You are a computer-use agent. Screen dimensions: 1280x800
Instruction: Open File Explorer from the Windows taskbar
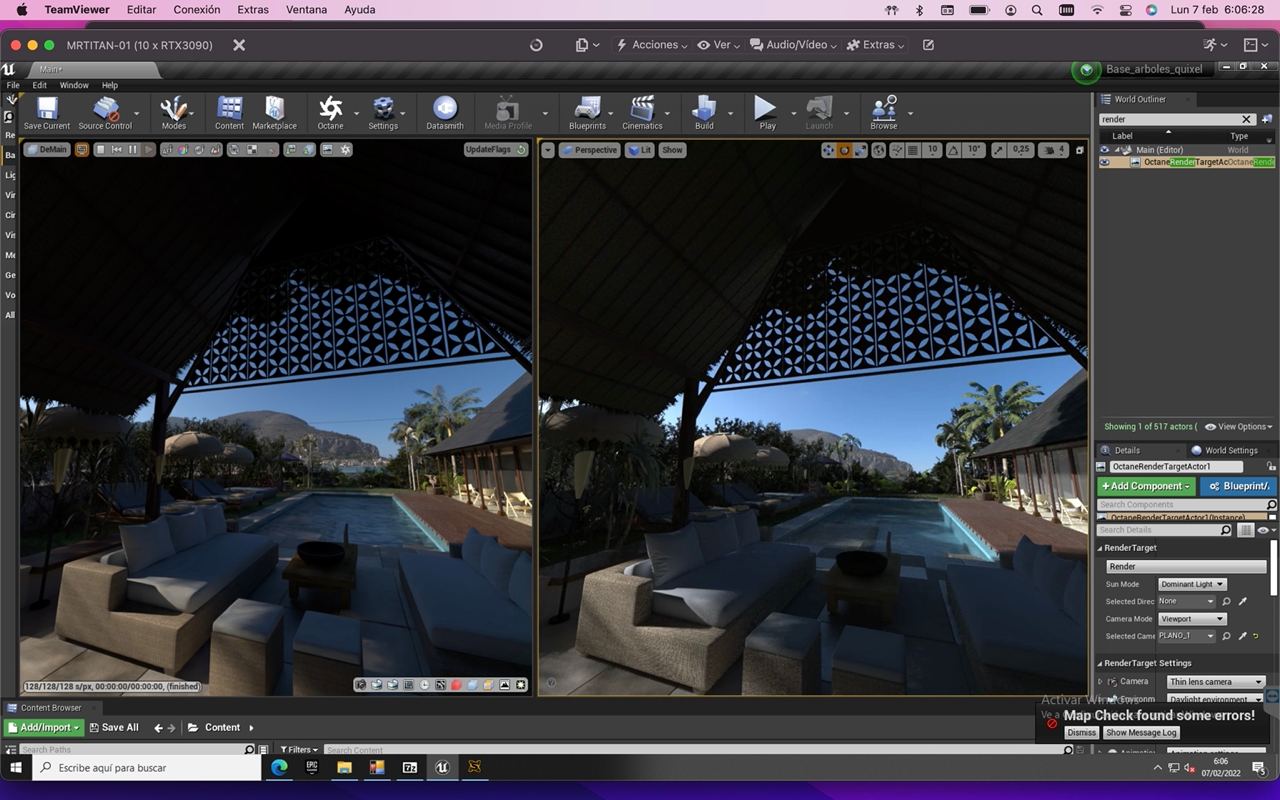point(344,767)
